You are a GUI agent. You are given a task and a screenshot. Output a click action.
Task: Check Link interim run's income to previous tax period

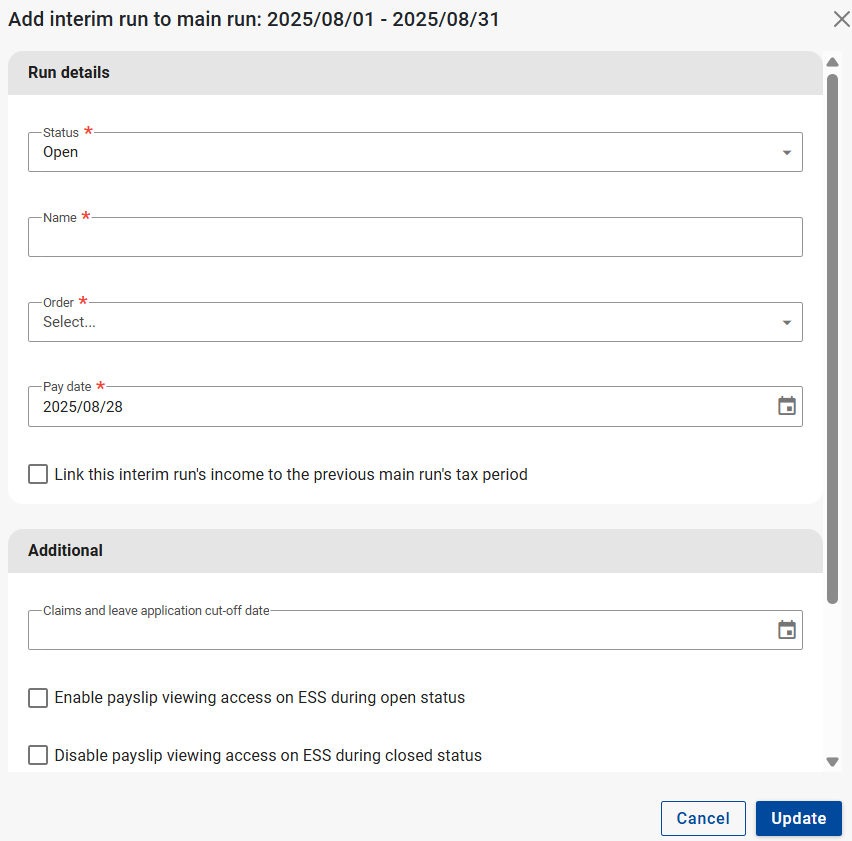coord(38,474)
